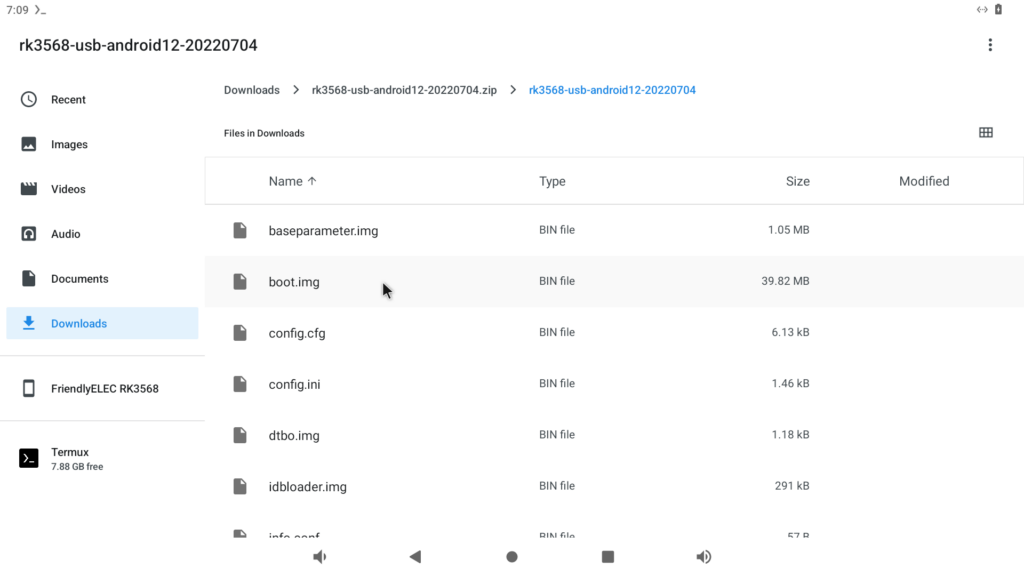The width and height of the screenshot is (1024, 576).
Task: Click the 39.82 MB size value
Action: (785, 281)
